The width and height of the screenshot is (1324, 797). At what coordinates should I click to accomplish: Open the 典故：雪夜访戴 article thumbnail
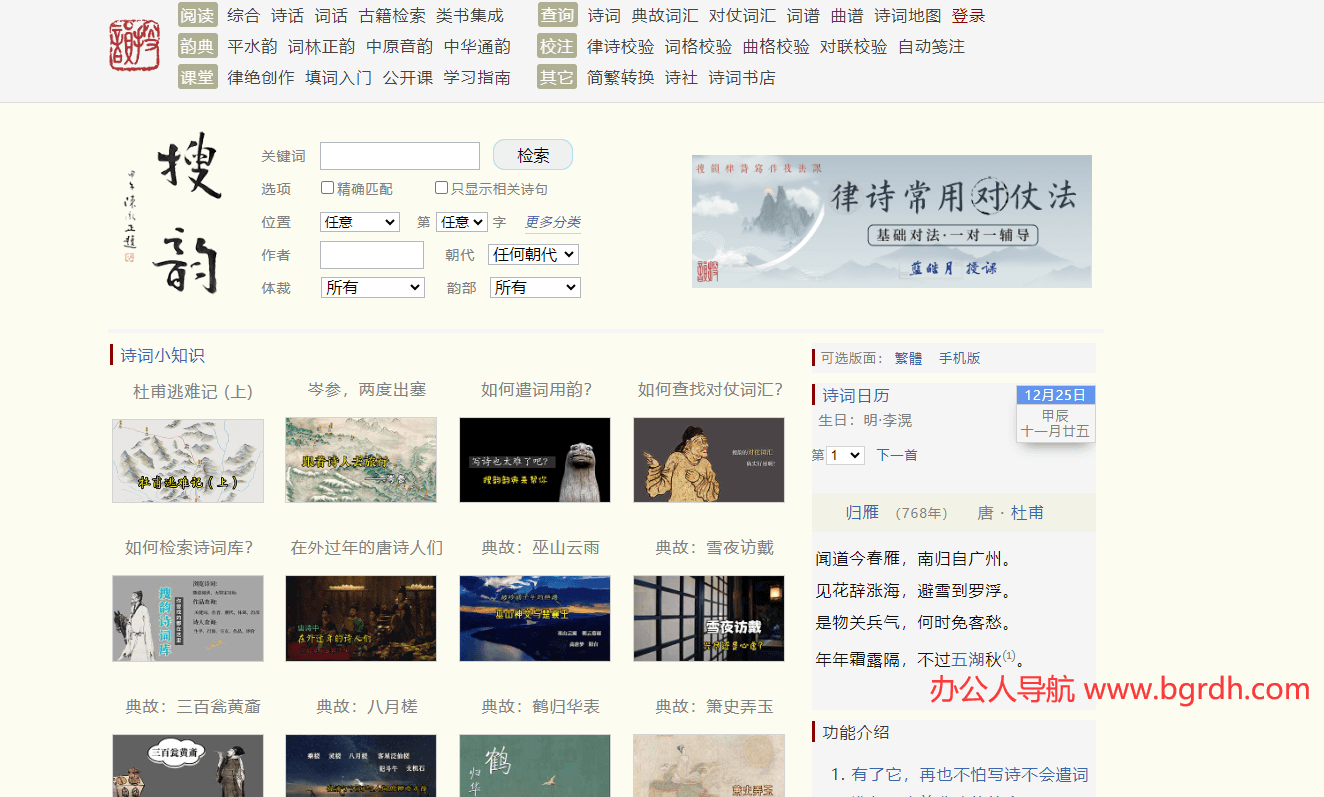tap(708, 618)
